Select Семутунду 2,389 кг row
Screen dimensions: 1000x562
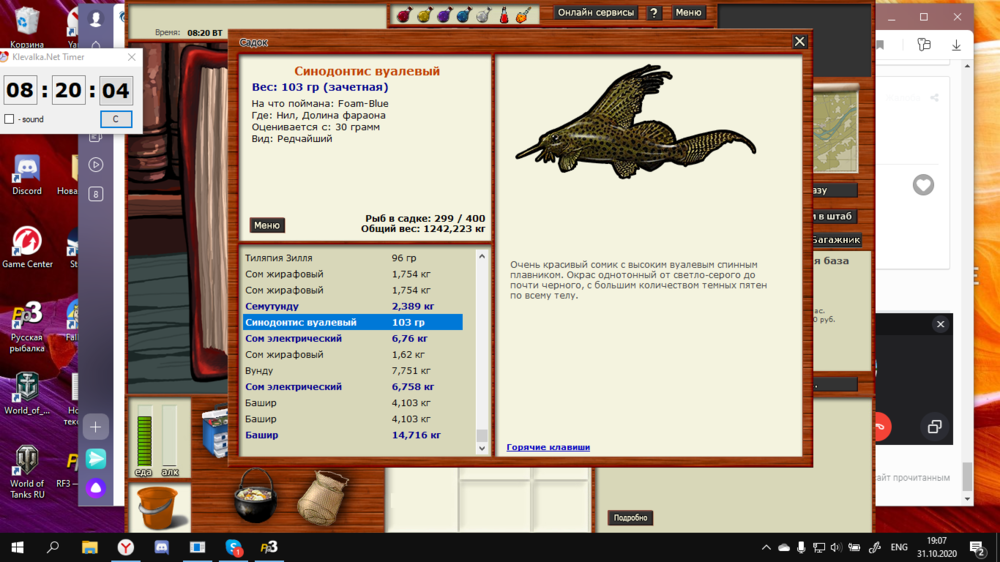(x=353, y=306)
